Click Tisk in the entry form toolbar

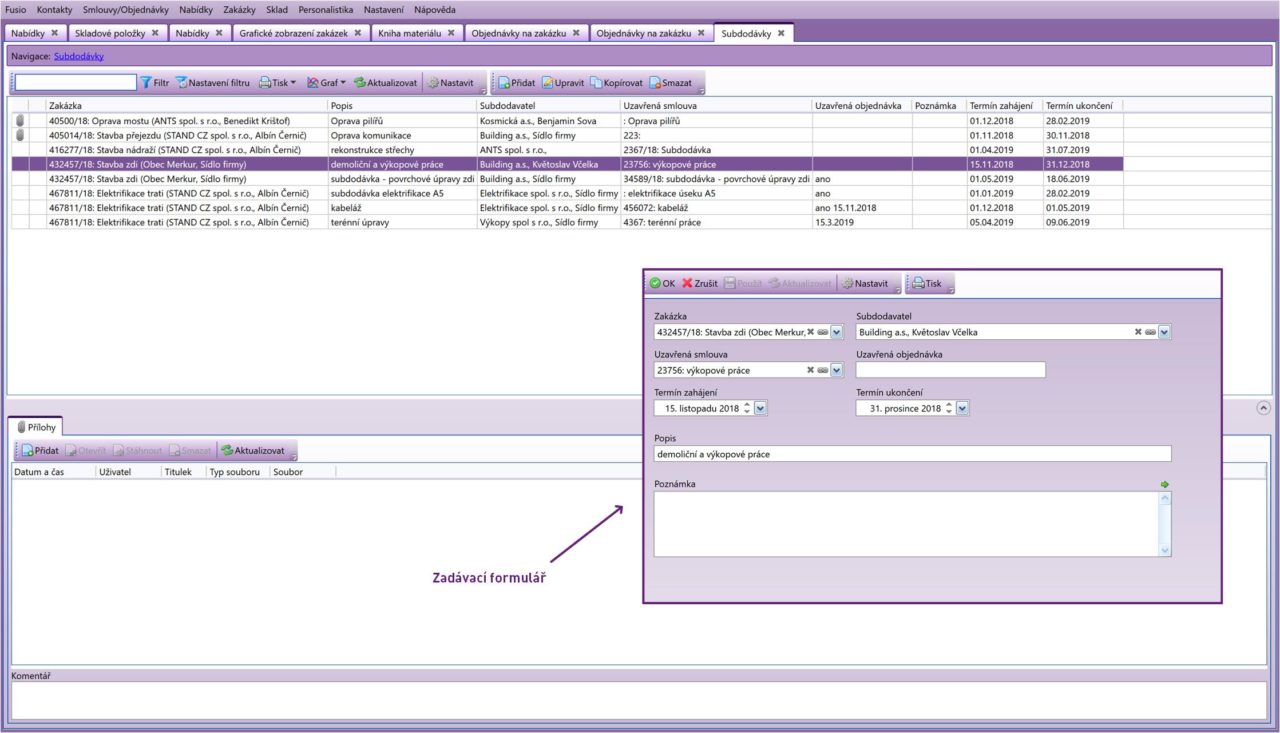point(926,284)
